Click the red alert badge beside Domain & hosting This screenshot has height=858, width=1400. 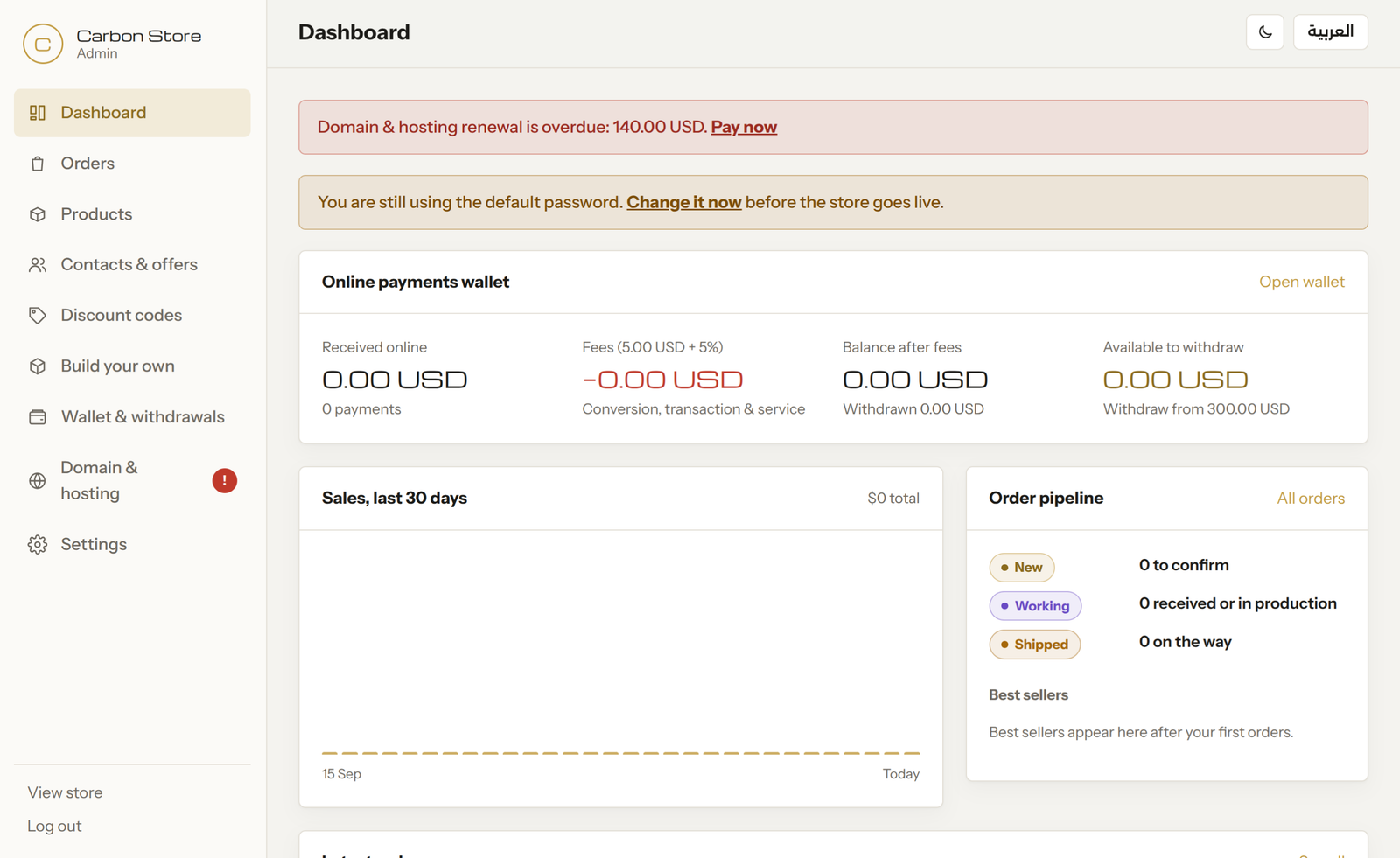[225, 481]
